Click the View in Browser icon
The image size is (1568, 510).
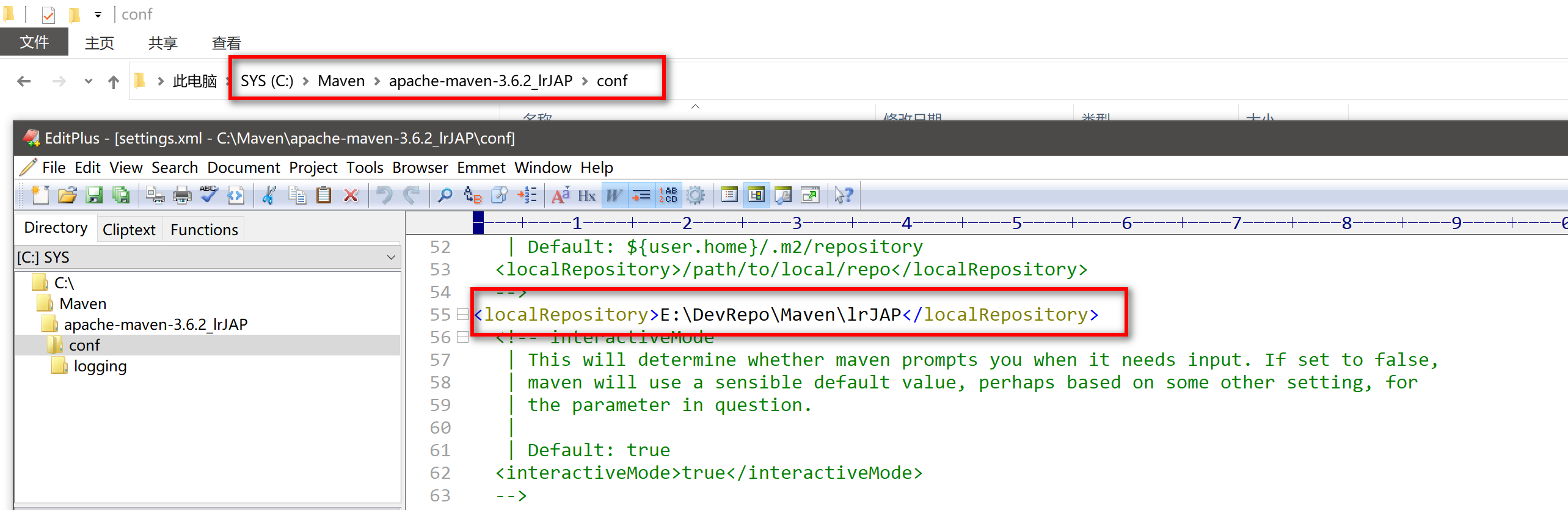(236, 195)
